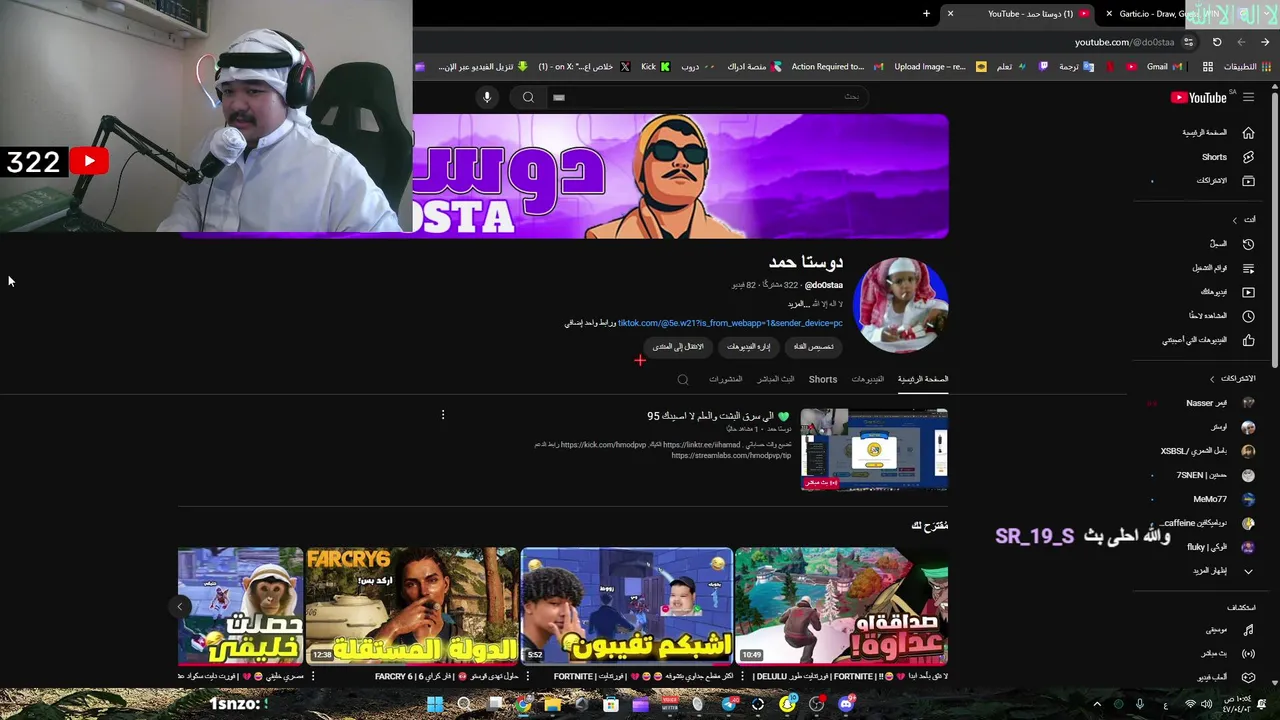Switch to the Live tab (البث المباشر)
The height and width of the screenshot is (720, 1280).
775,379
